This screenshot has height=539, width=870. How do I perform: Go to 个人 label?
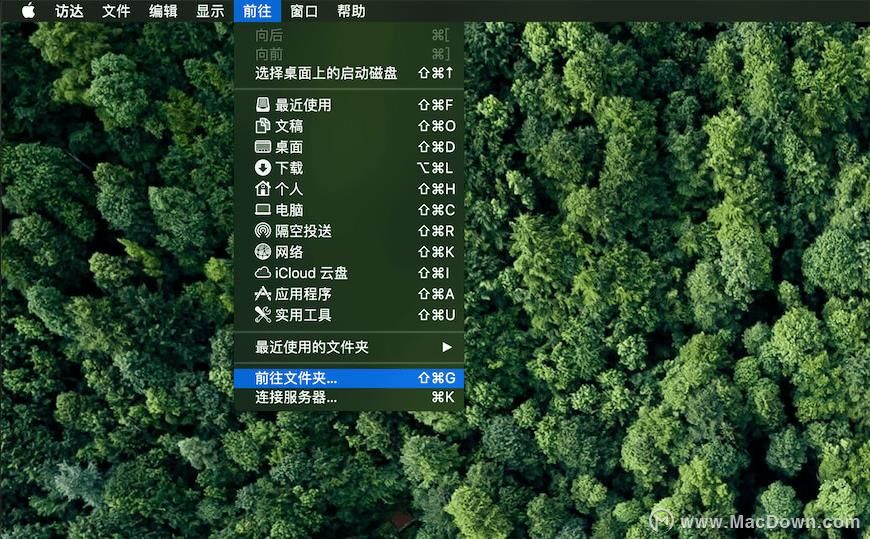(289, 189)
